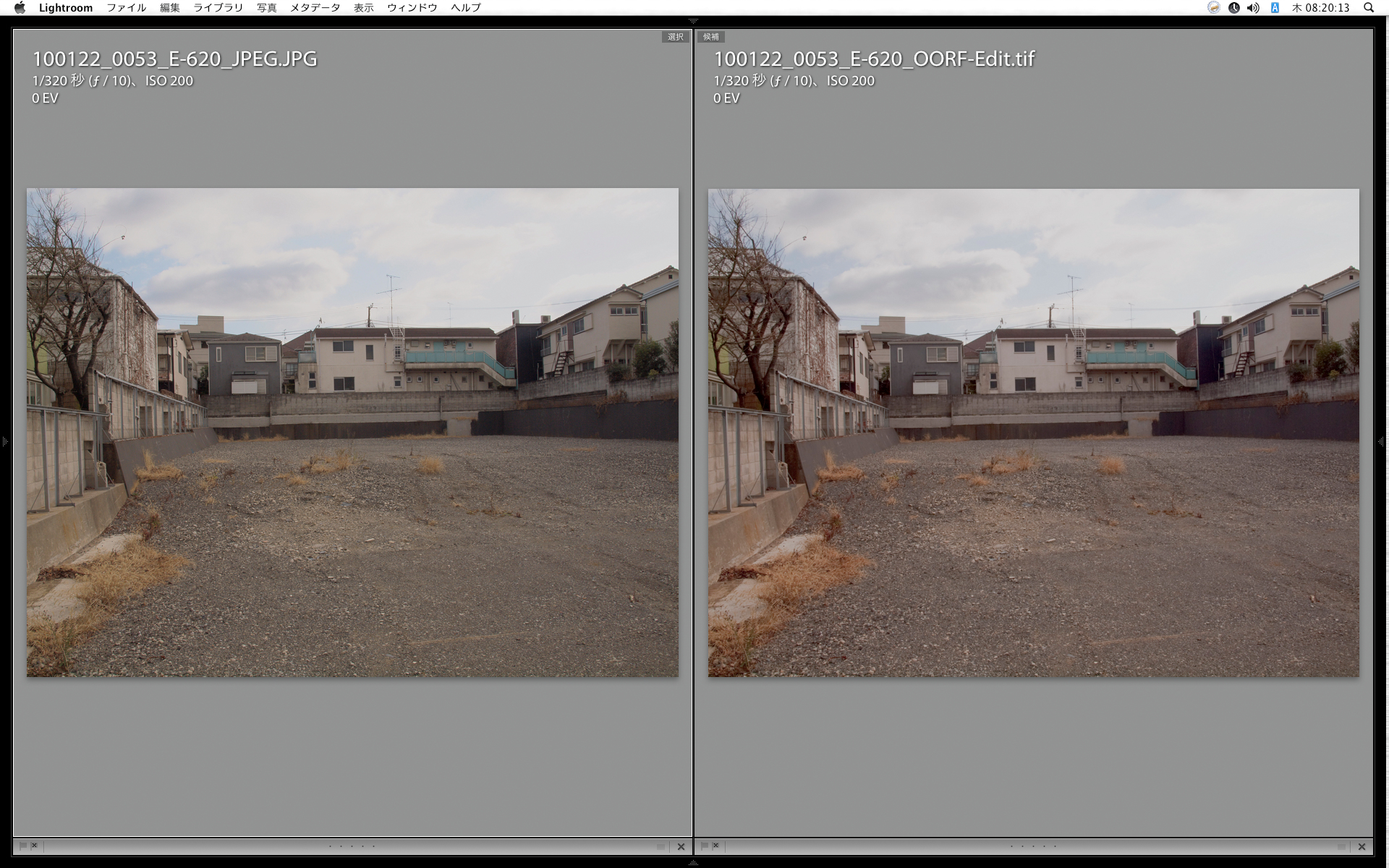Open color label for Candidate photo
The width and height of the screenshot is (1389, 868).
pos(1341,846)
